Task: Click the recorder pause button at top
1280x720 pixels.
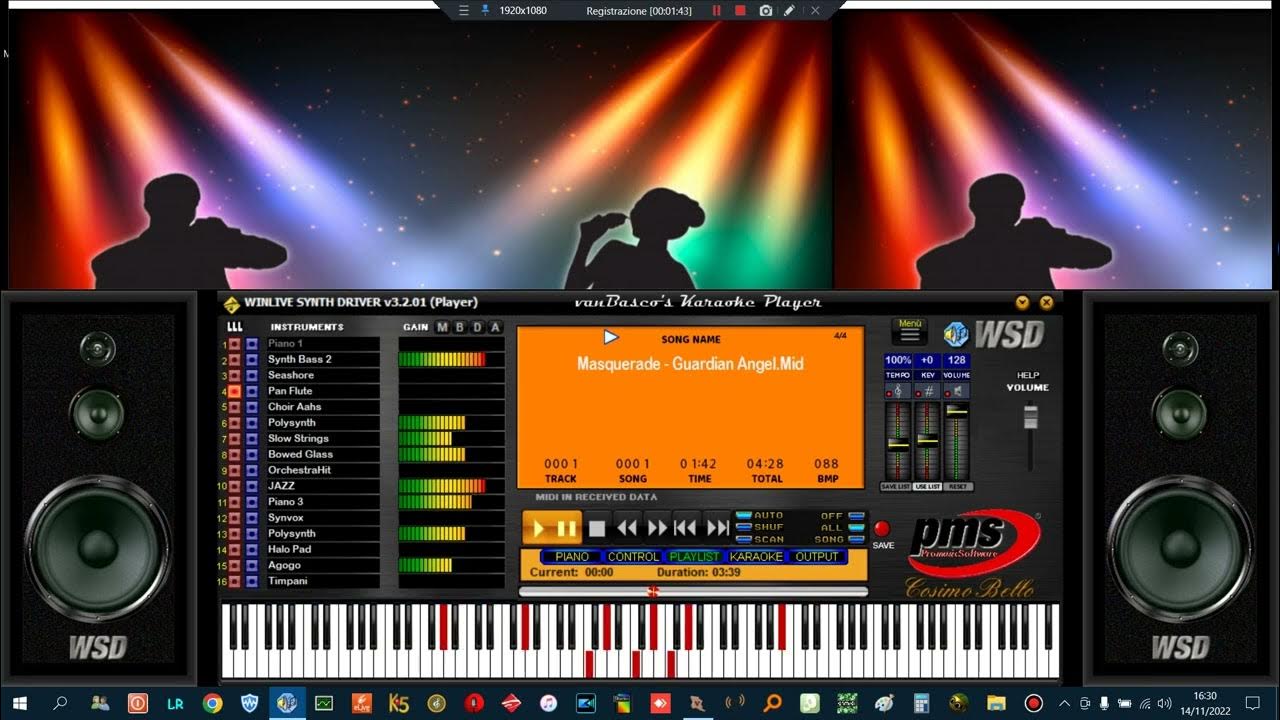Action: coord(716,10)
